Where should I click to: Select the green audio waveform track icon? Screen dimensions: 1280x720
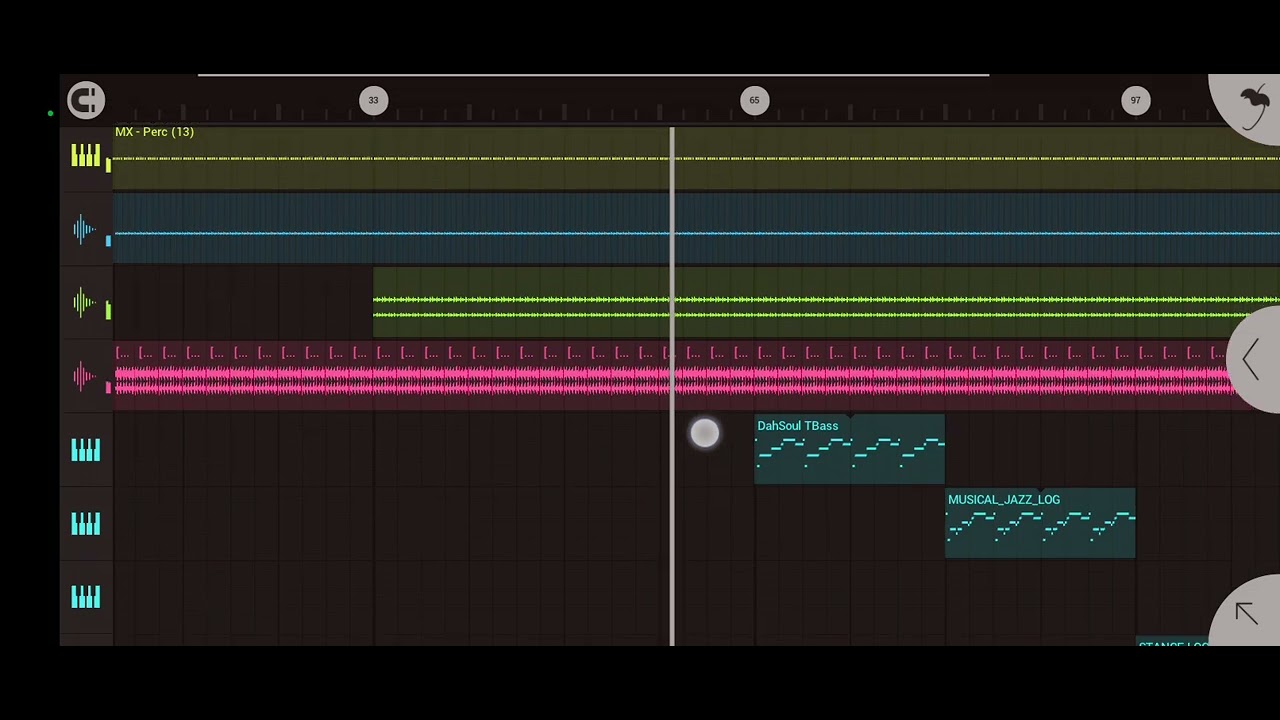click(x=85, y=303)
